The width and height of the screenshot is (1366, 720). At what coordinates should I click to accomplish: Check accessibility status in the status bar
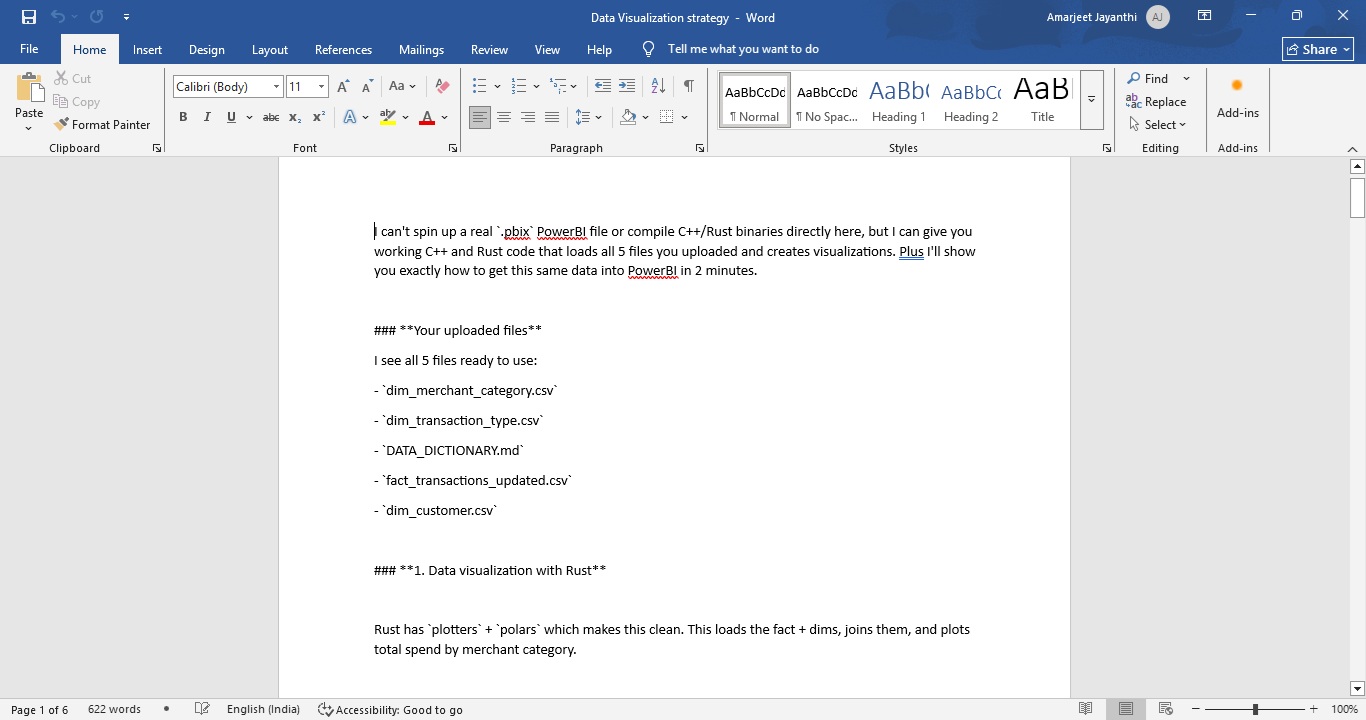coord(390,709)
